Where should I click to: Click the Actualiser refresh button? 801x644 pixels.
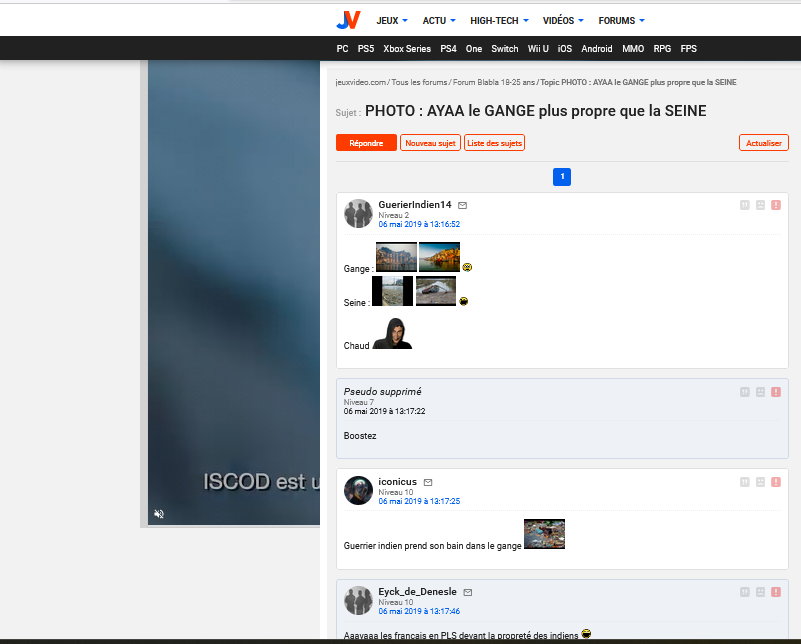point(764,143)
